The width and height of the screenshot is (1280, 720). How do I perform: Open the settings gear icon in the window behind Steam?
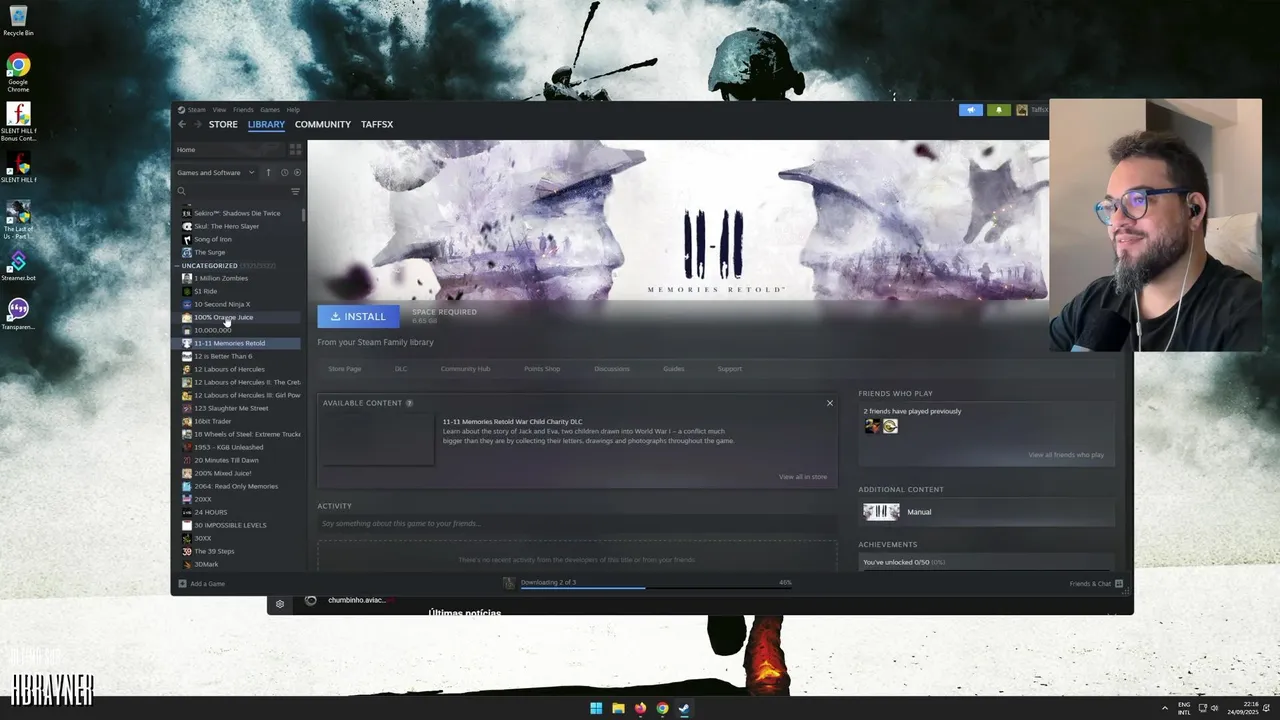pyautogui.click(x=280, y=603)
